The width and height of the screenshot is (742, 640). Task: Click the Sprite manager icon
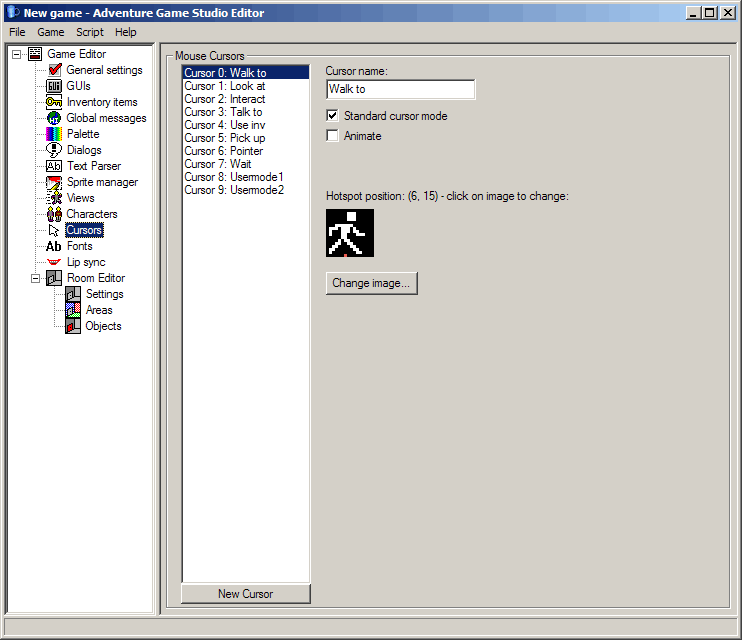(x=53, y=182)
